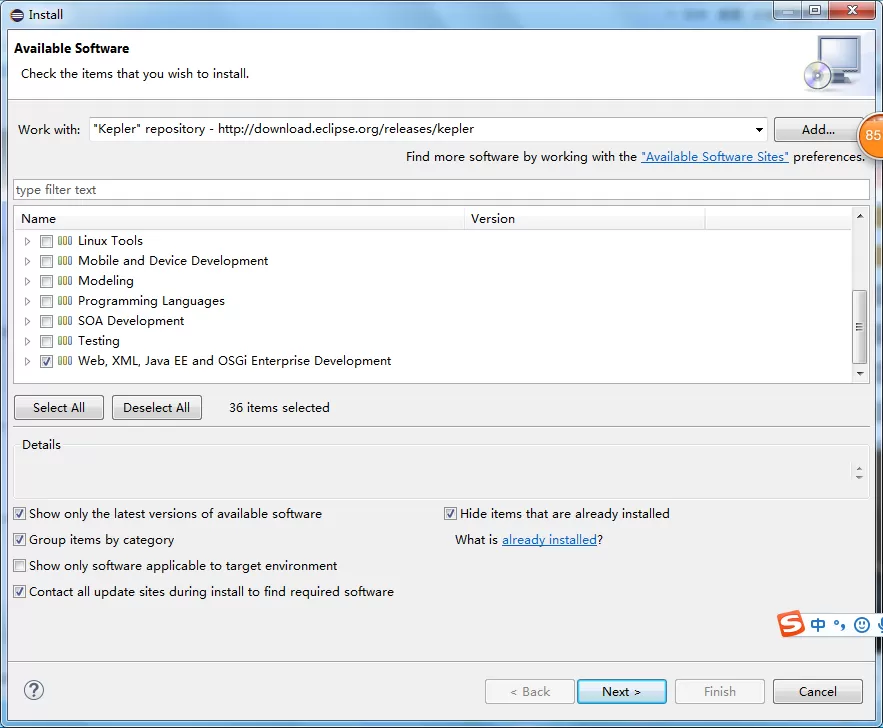Select the Testing row text
This screenshot has height=728, width=883.
point(99,341)
